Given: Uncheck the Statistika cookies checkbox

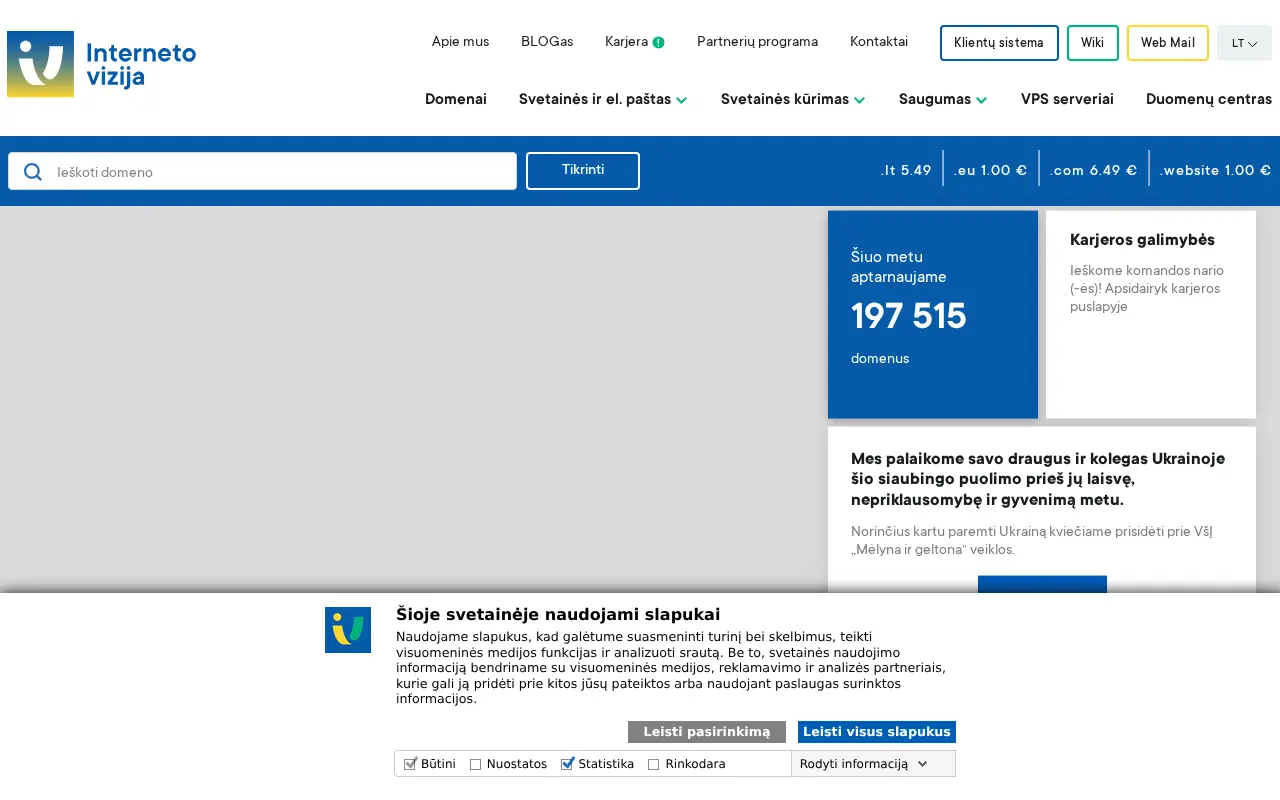Looking at the screenshot, I should click(x=567, y=764).
